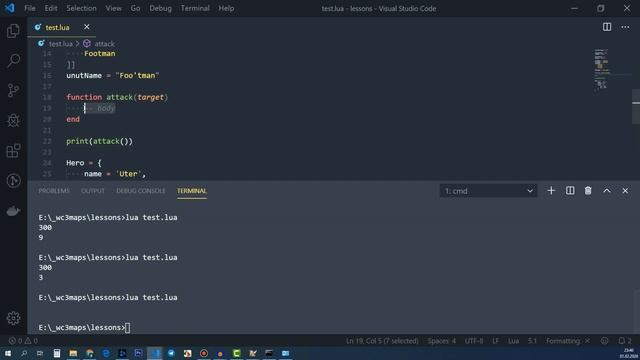Open Microsoft Edge from the taskbar
The width and height of the screenshot is (640, 360).
106,353
